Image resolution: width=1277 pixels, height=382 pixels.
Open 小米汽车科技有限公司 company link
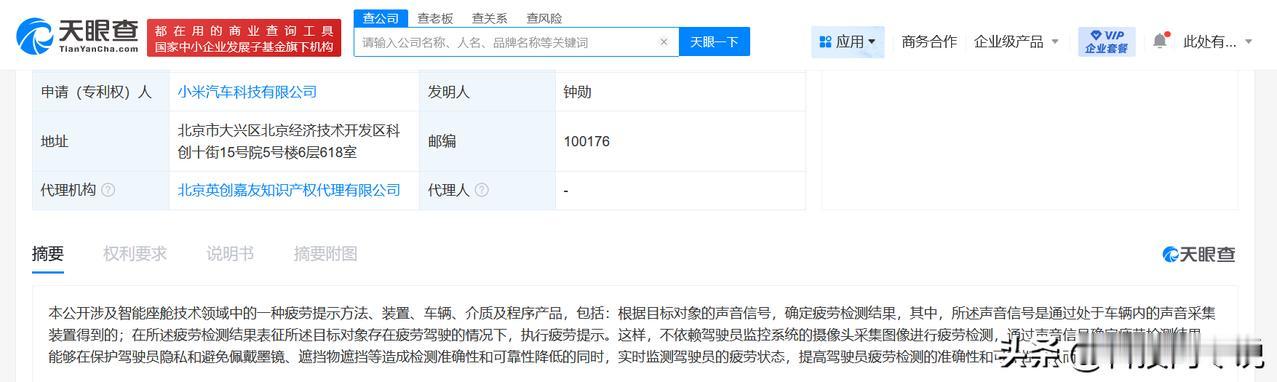247,92
